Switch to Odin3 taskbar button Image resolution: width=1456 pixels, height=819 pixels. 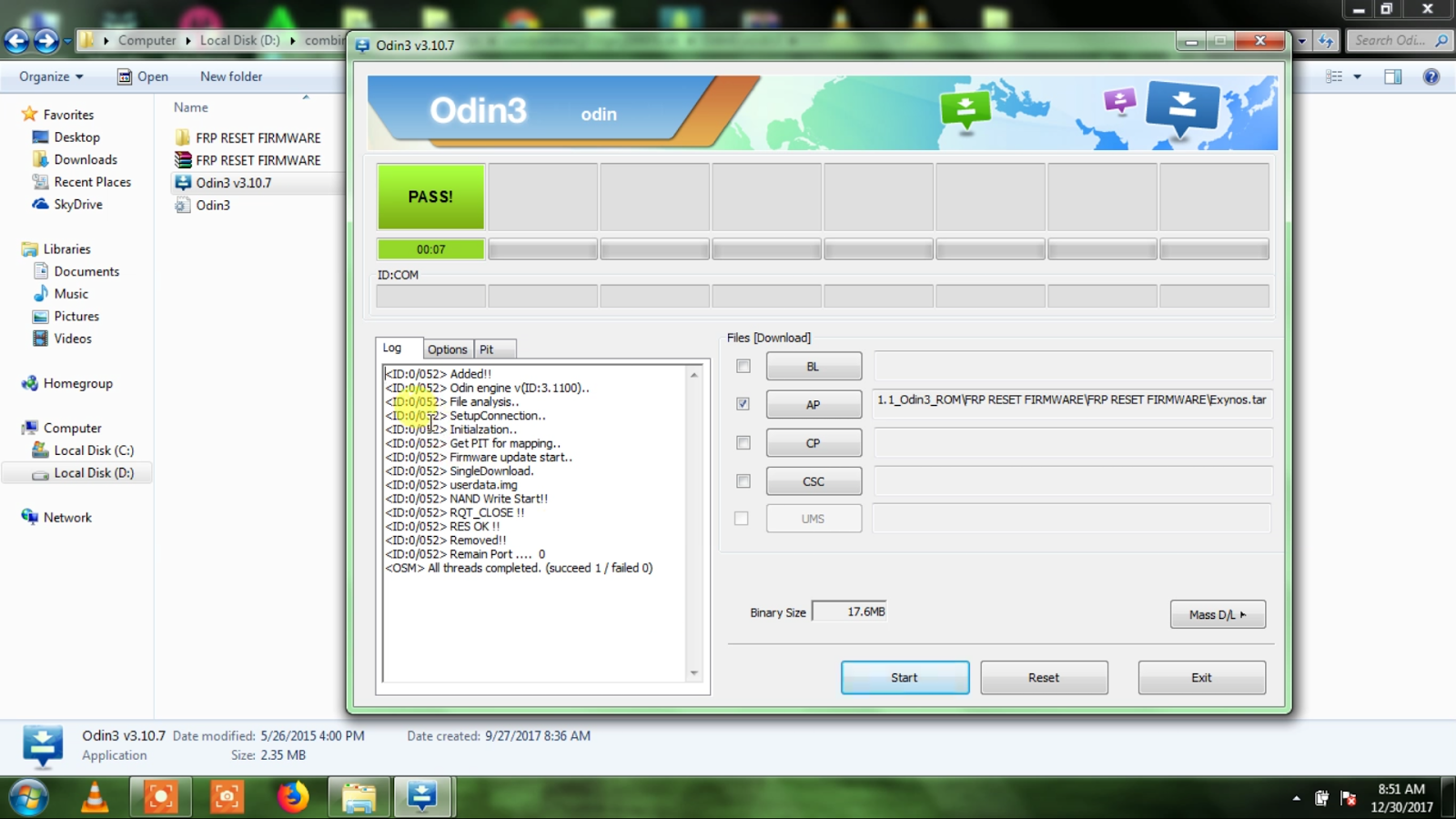[x=422, y=797]
